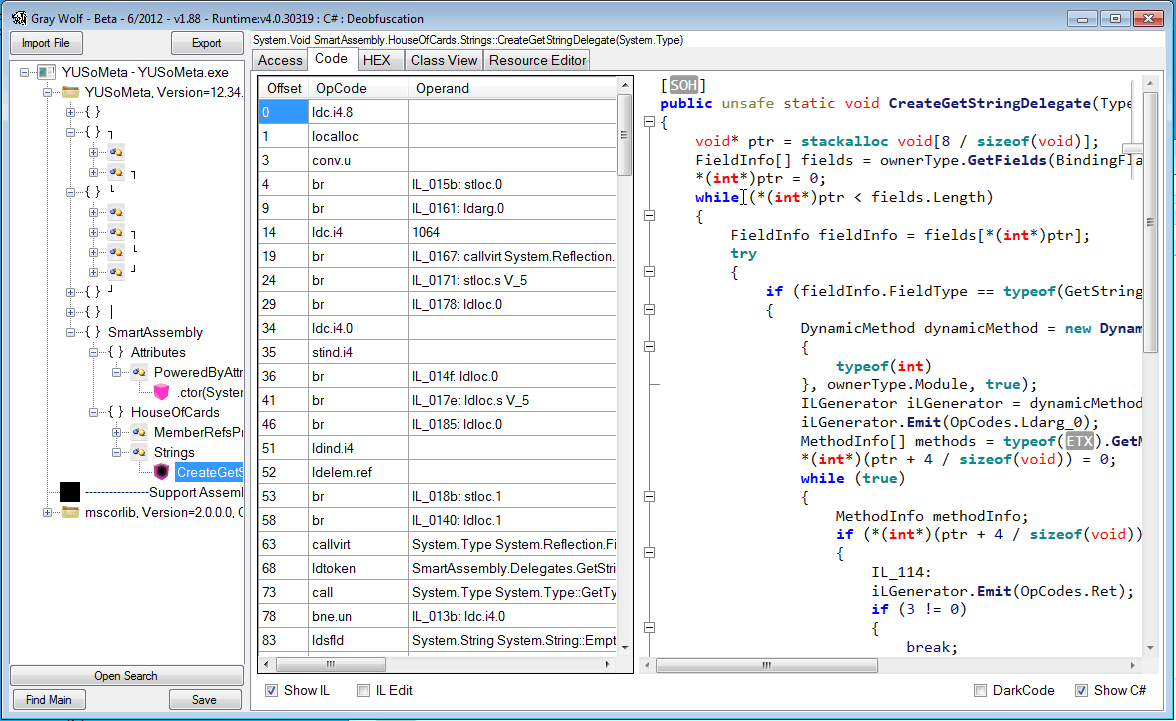The width and height of the screenshot is (1176, 721).
Task: Click the Strings class icon
Action: click(139, 452)
